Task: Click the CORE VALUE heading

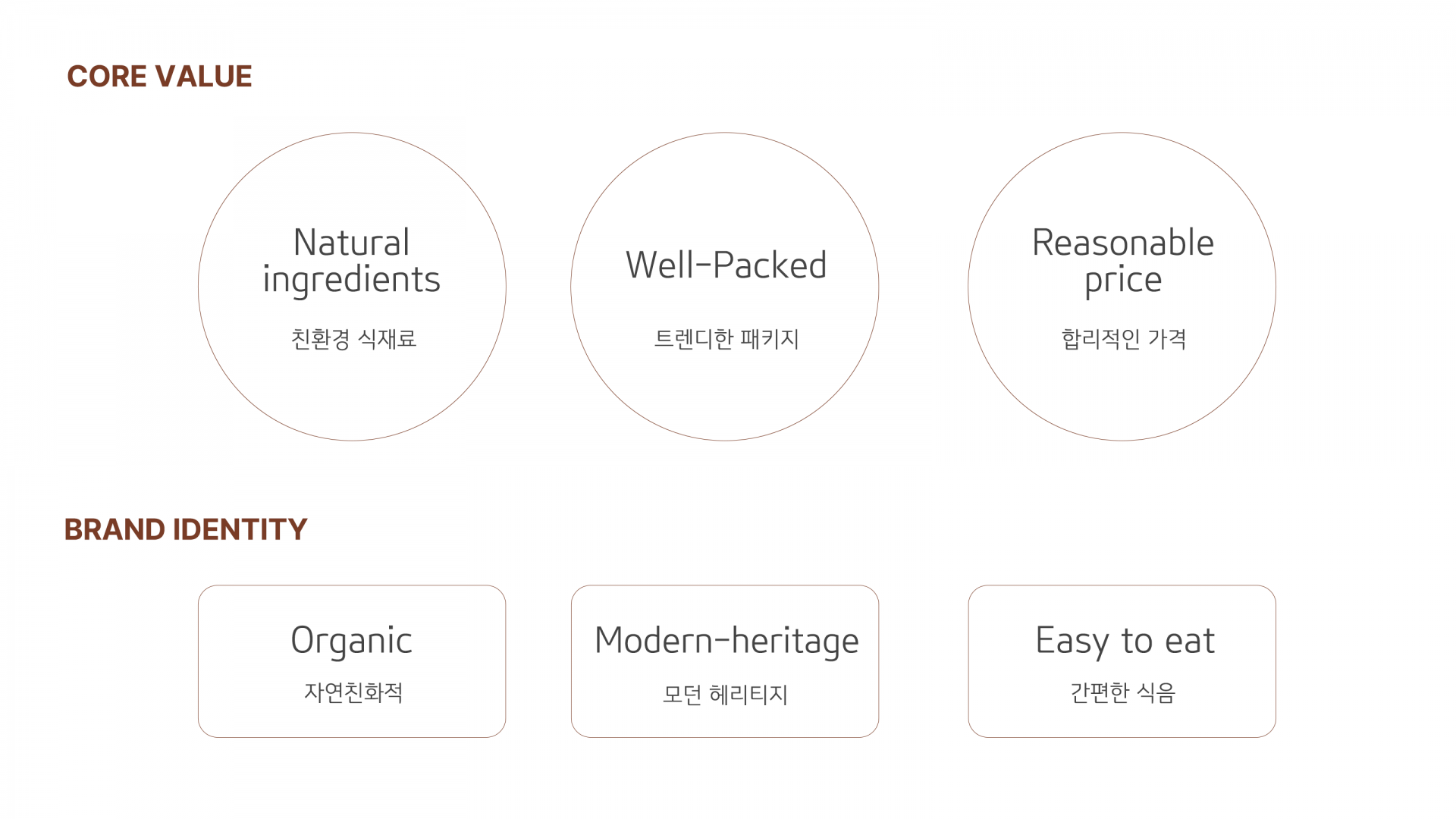Action: pos(159,77)
